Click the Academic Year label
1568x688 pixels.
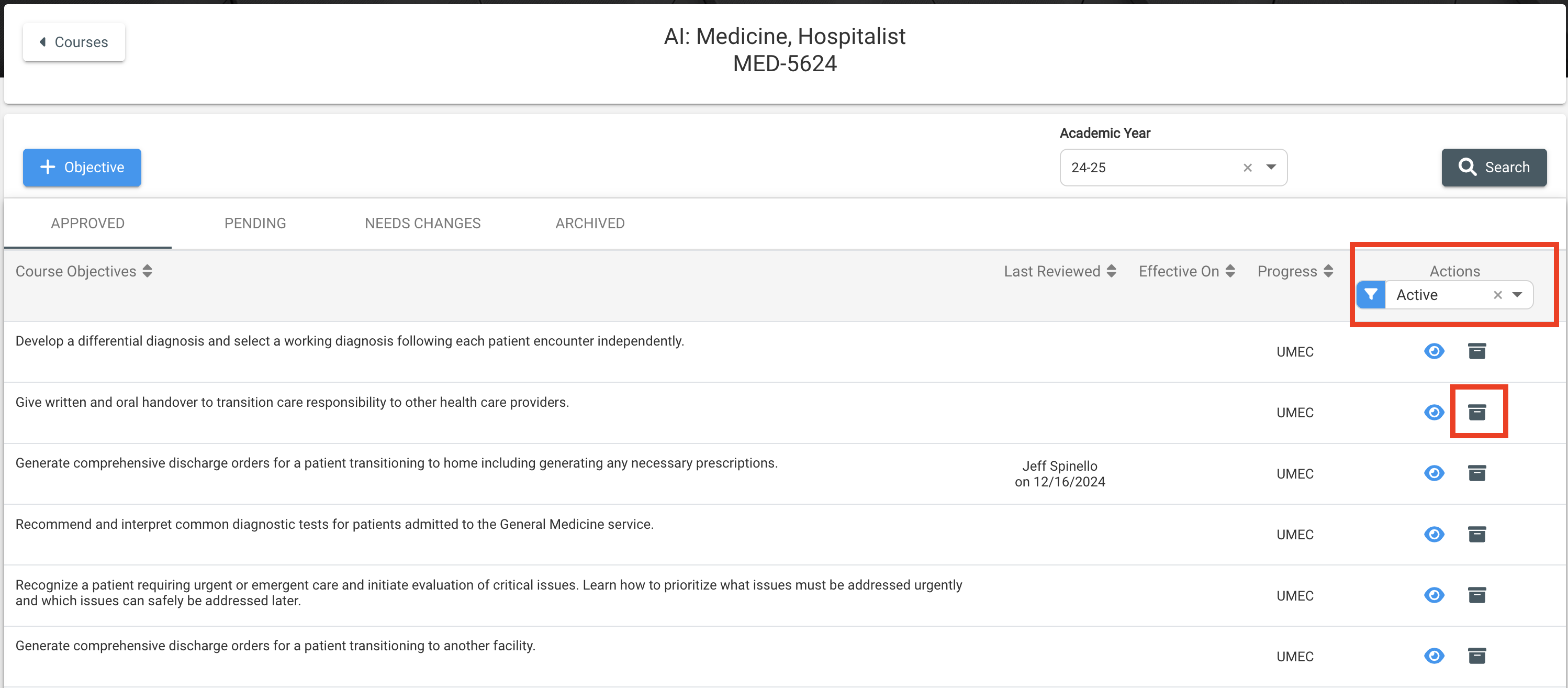click(x=1105, y=134)
